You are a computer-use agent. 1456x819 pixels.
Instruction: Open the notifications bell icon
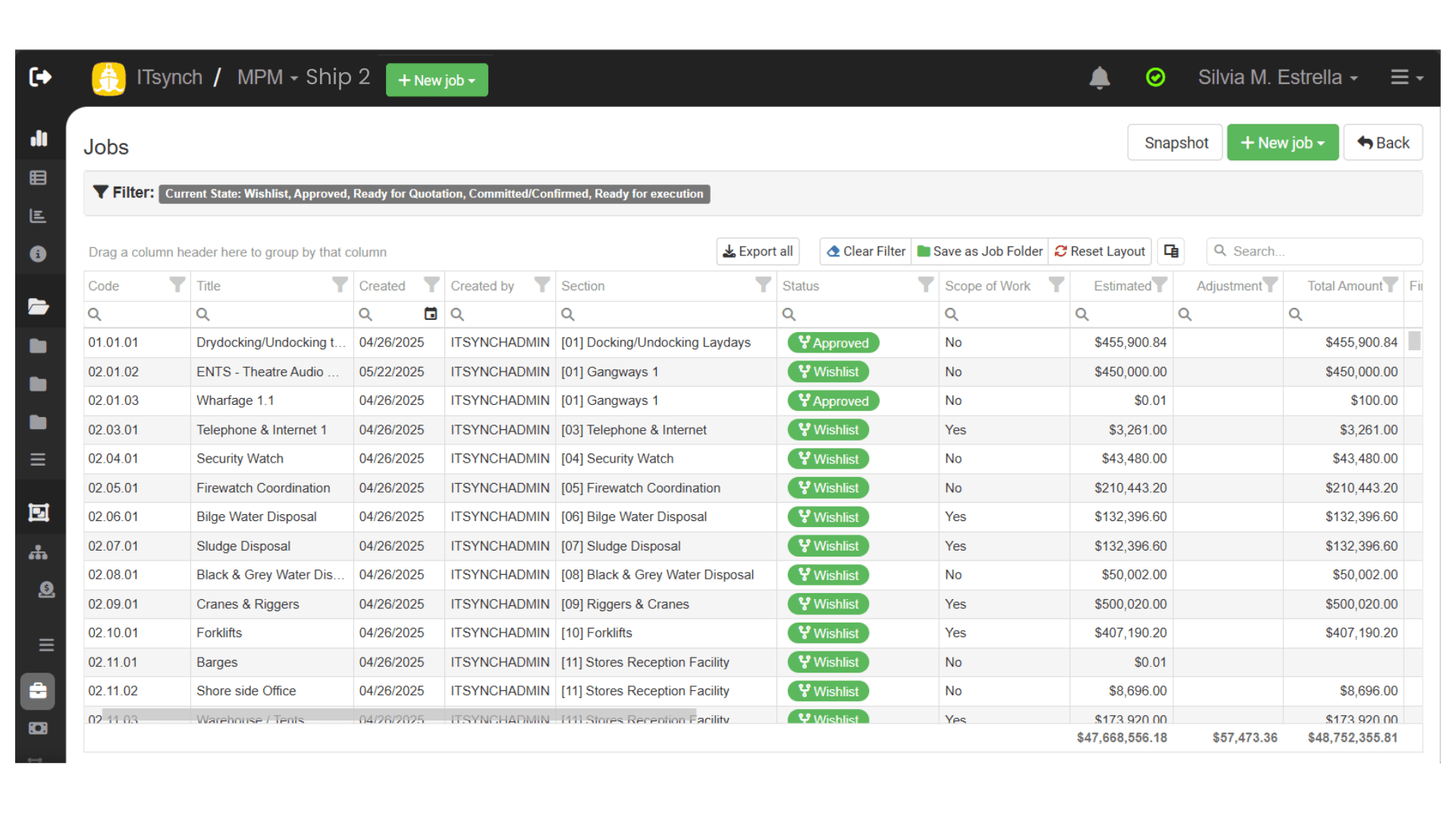(1099, 77)
